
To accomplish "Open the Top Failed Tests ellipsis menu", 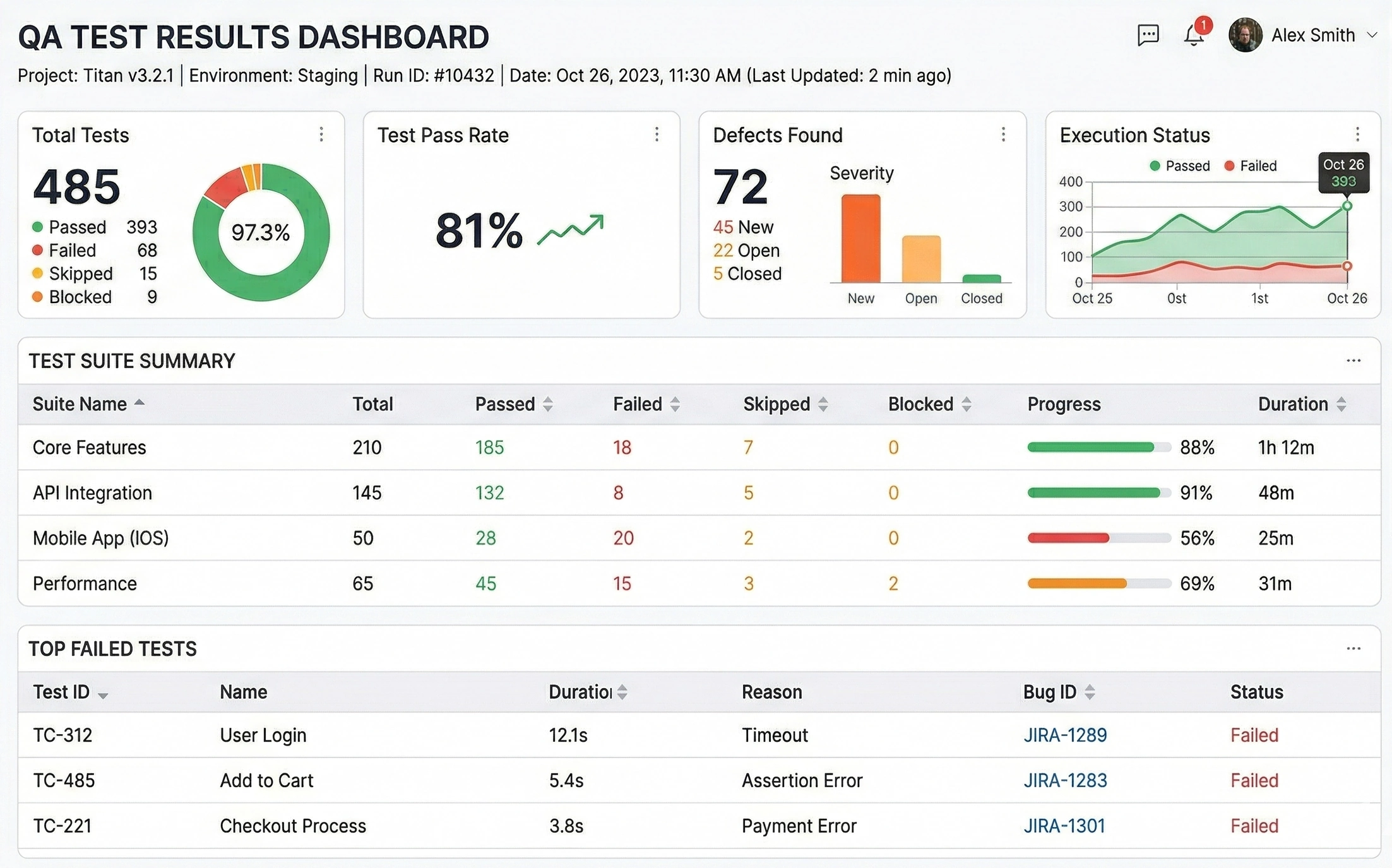I will pos(1353,648).
